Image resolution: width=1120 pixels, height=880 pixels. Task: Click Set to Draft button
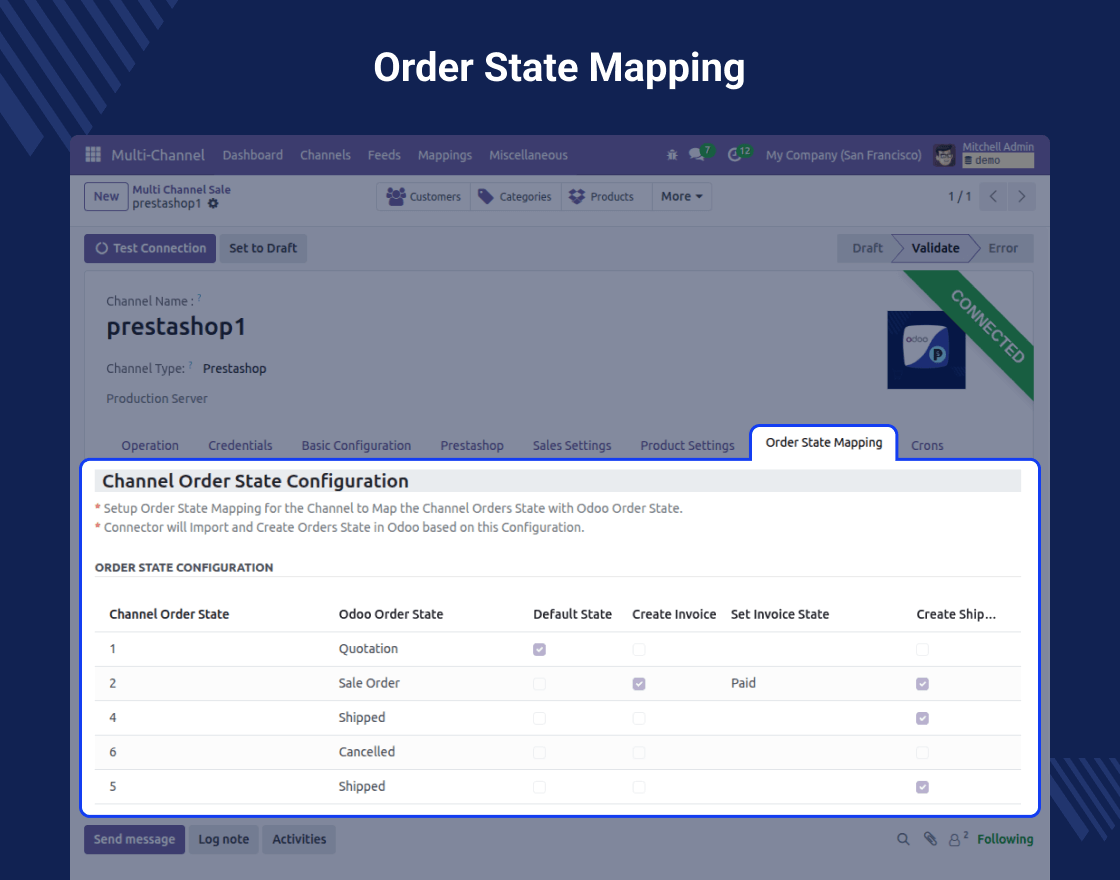coord(263,248)
